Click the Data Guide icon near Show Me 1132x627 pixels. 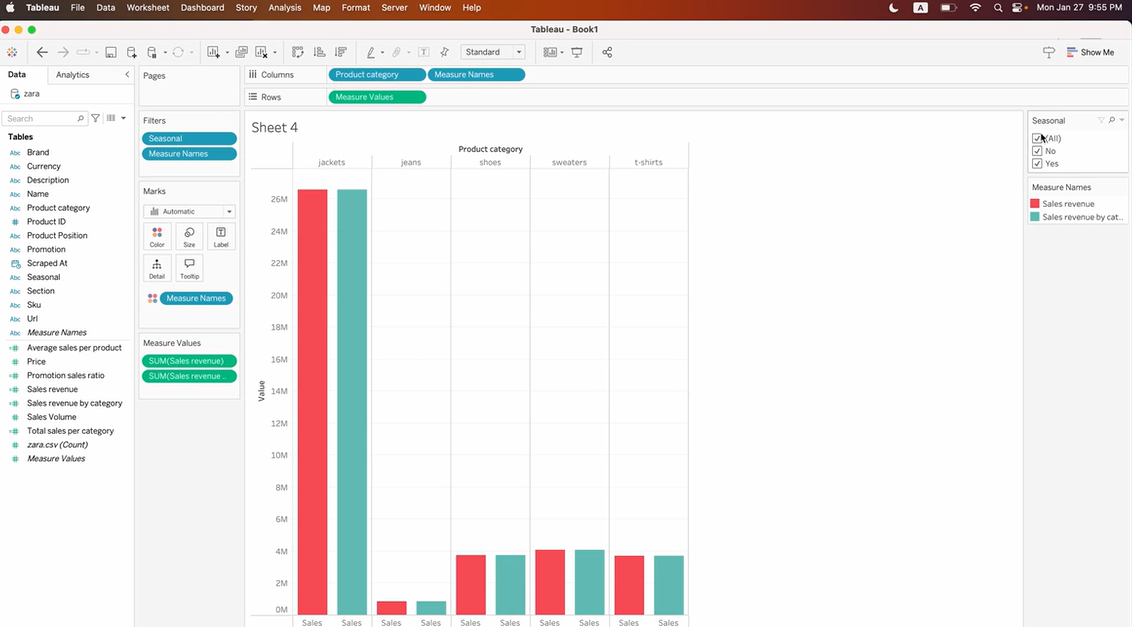pyautogui.click(x=1049, y=52)
